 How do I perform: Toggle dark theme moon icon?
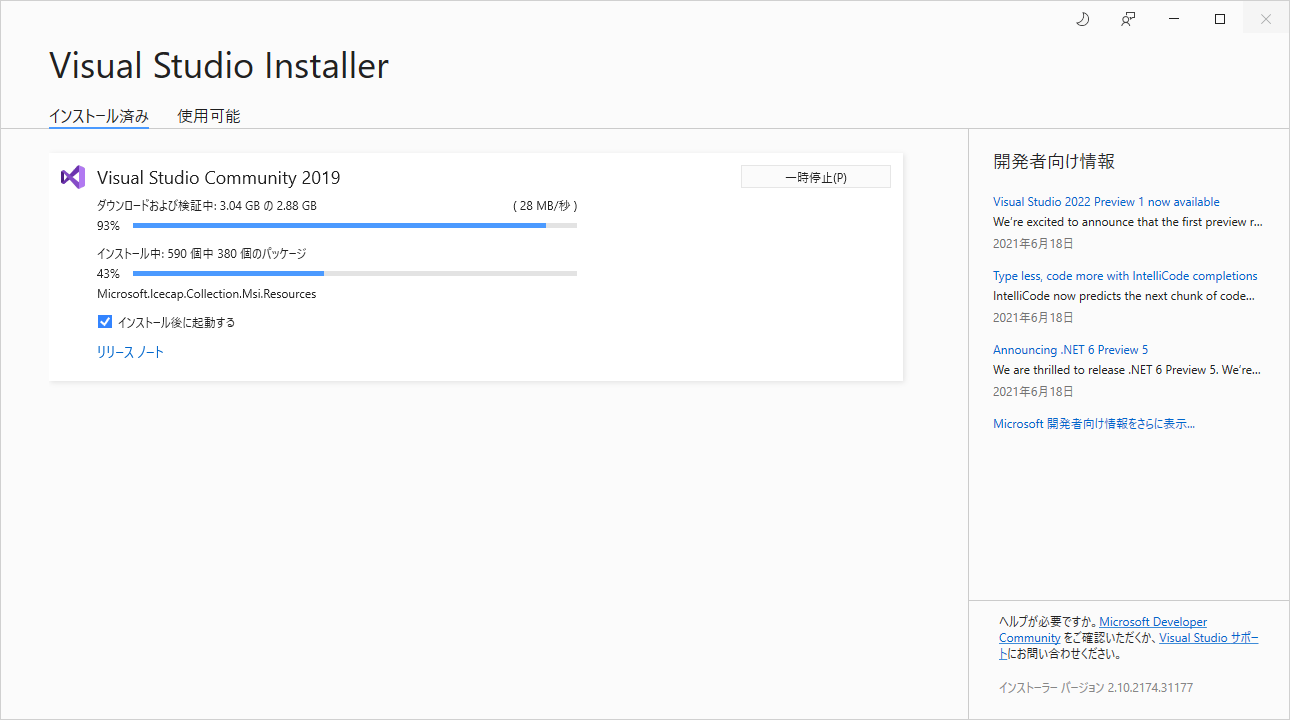(1082, 19)
